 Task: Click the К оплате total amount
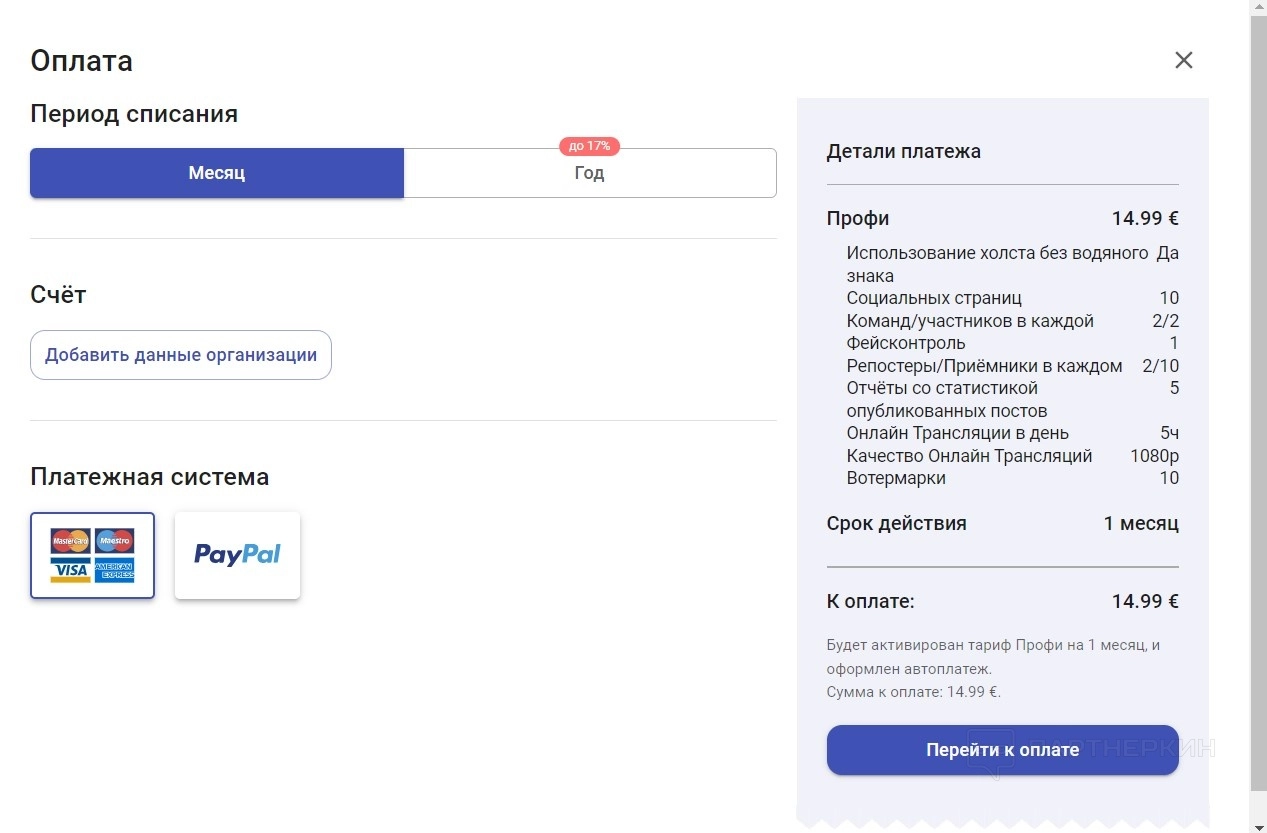[x=1145, y=601]
